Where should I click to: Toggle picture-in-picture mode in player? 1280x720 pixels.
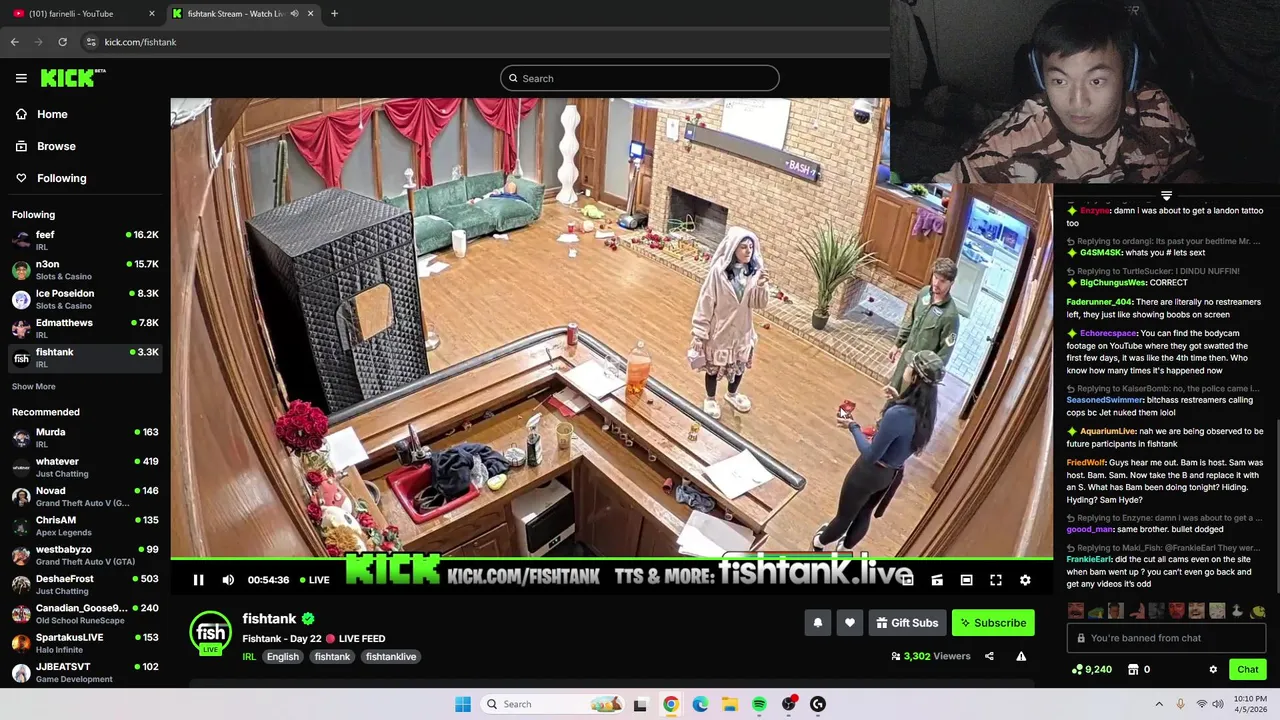pos(907,580)
